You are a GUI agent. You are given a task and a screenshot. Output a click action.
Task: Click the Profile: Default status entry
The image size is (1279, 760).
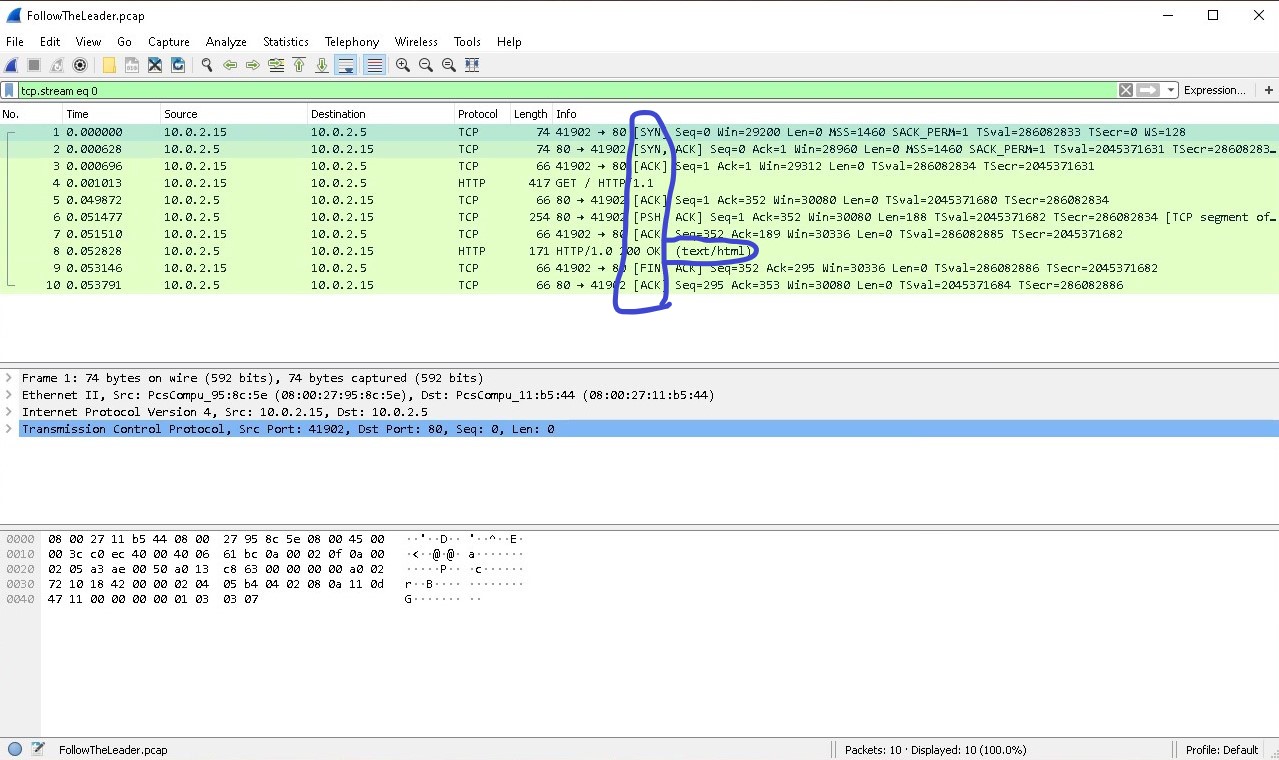1221,750
